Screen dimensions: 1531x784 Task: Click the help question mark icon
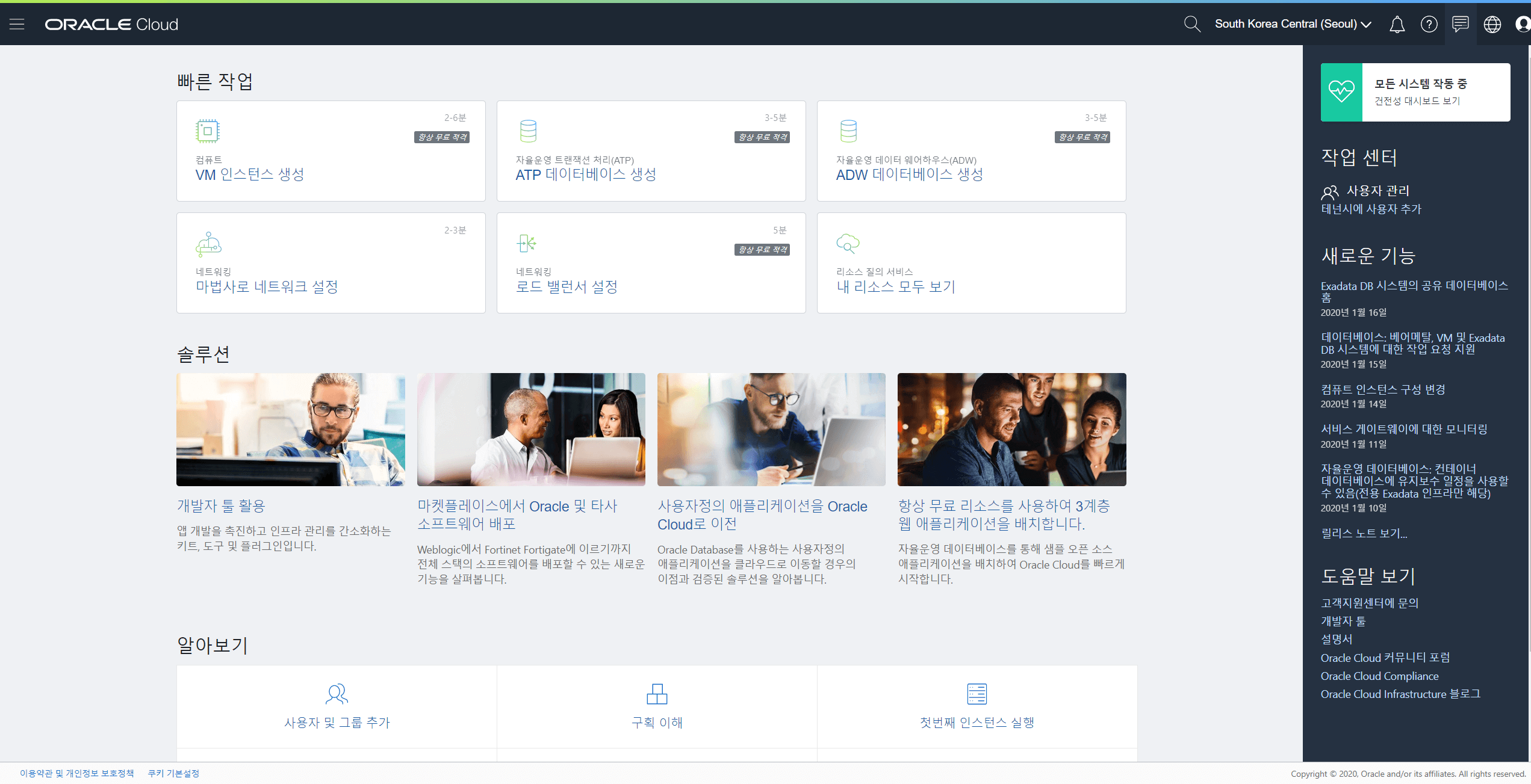pyautogui.click(x=1429, y=24)
